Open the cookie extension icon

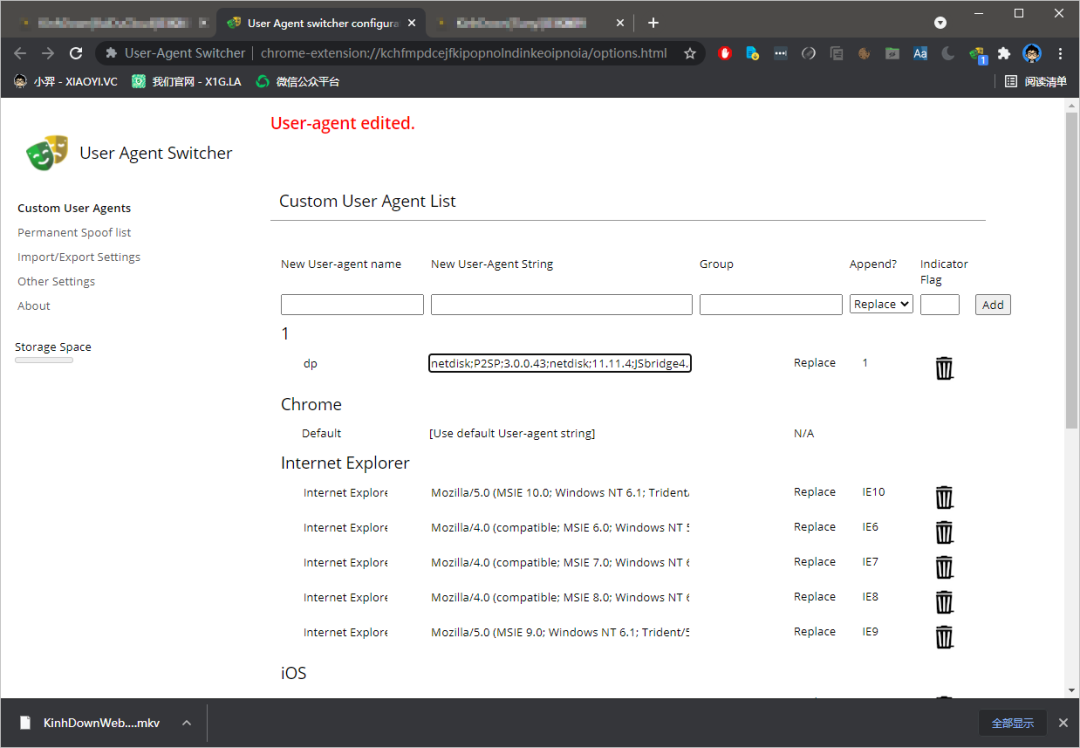point(864,53)
